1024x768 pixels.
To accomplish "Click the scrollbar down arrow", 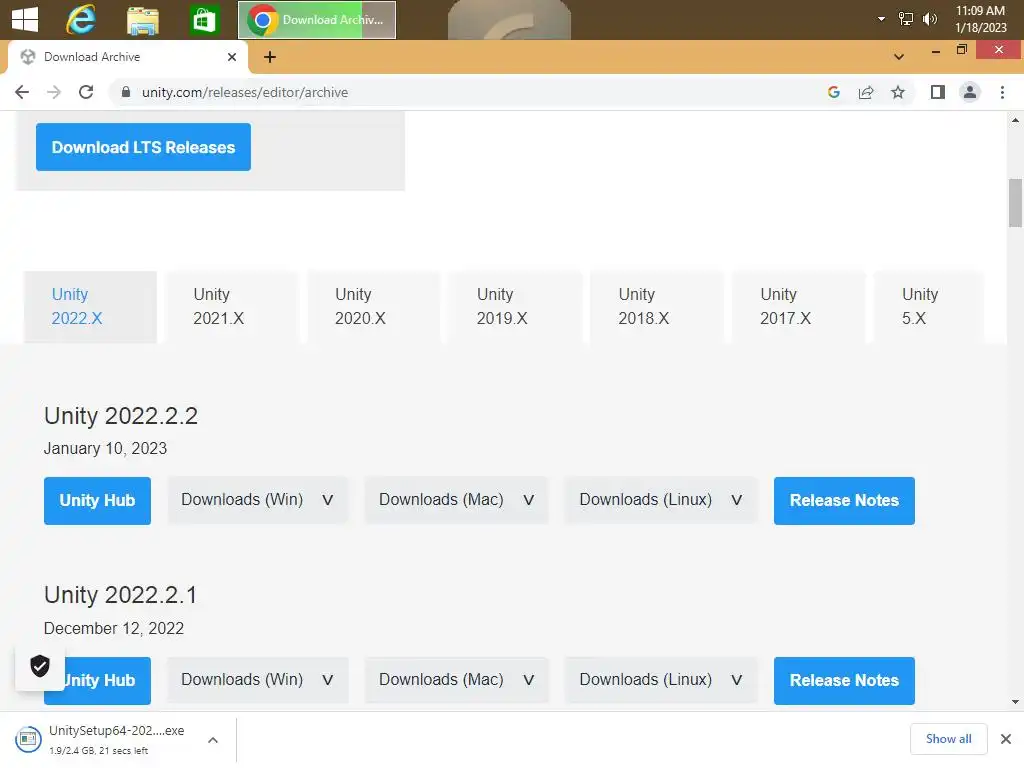I will click(x=1015, y=703).
